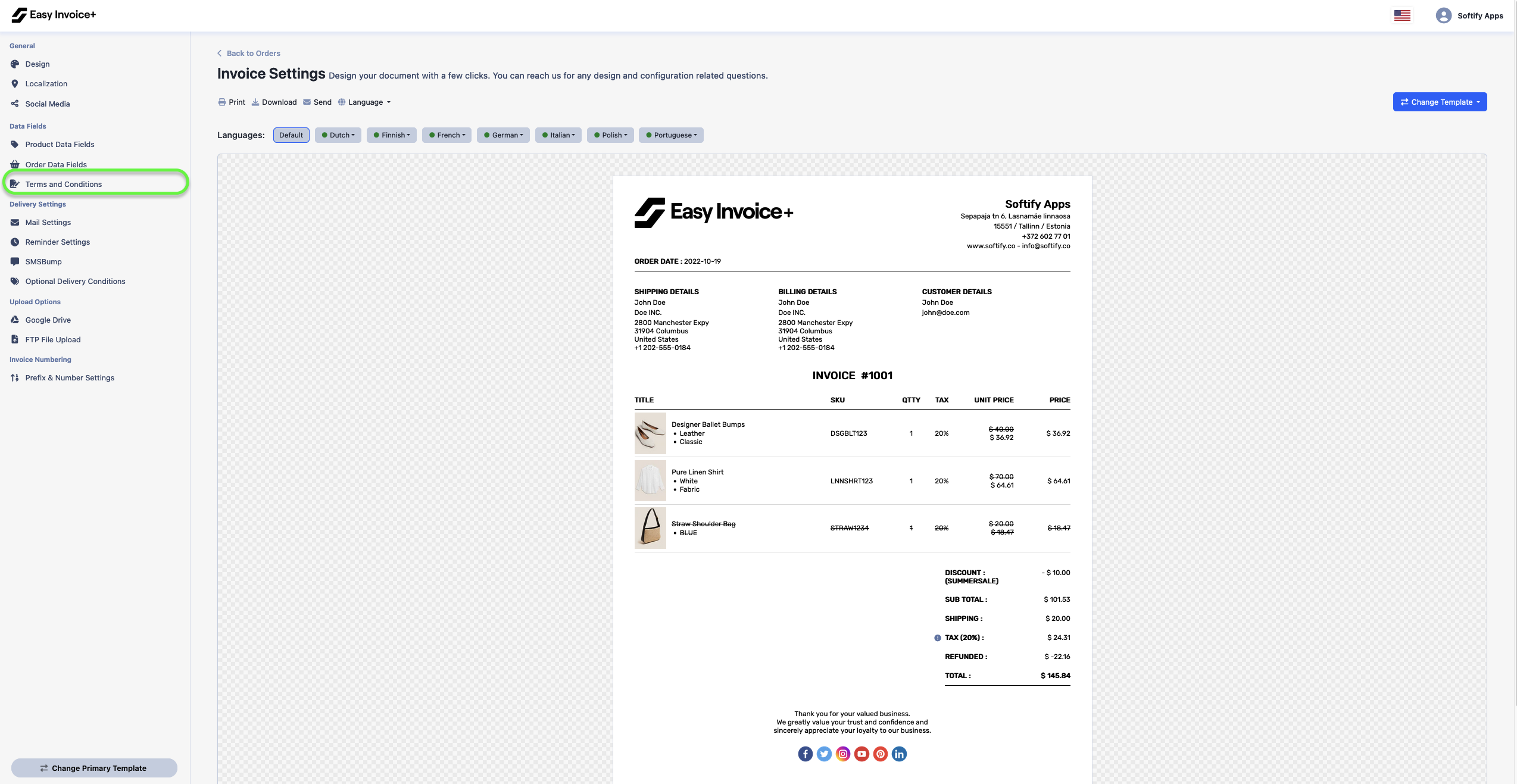Click the tax info icon beside TAX (20%)
This screenshot has width=1517, height=784.
(938, 638)
